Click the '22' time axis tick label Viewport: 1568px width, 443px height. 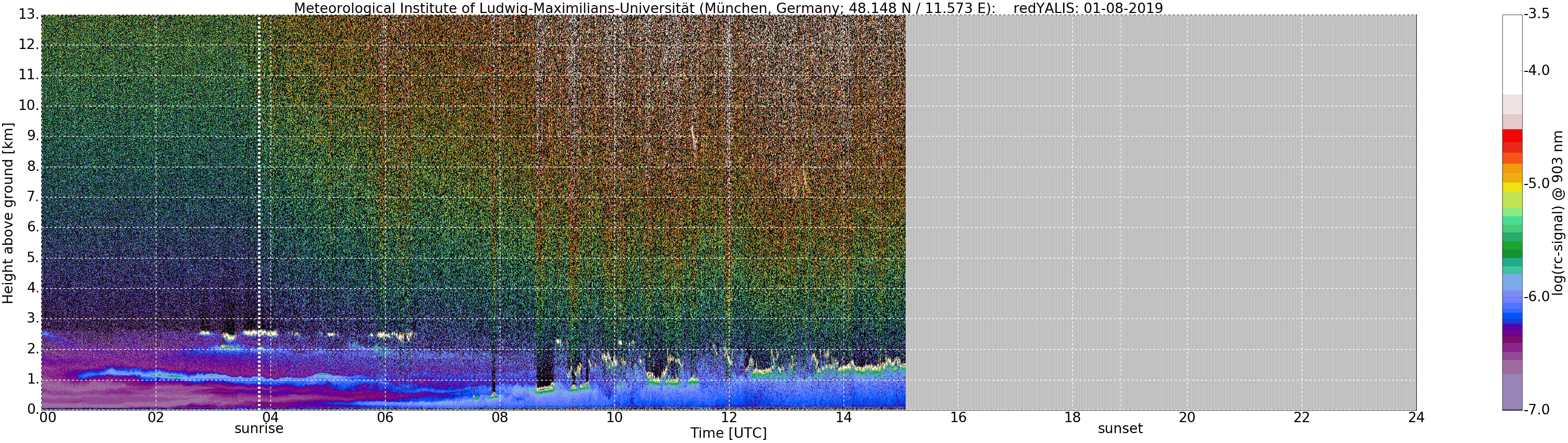pyautogui.click(x=1301, y=417)
